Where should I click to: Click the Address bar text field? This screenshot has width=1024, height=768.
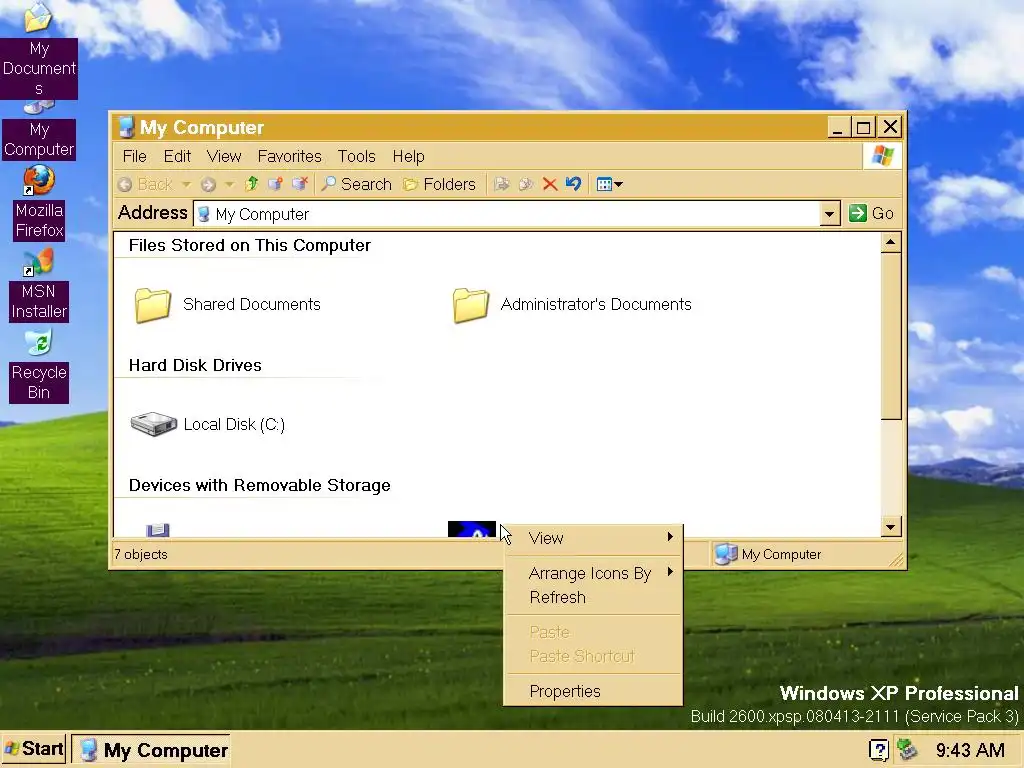pos(507,214)
